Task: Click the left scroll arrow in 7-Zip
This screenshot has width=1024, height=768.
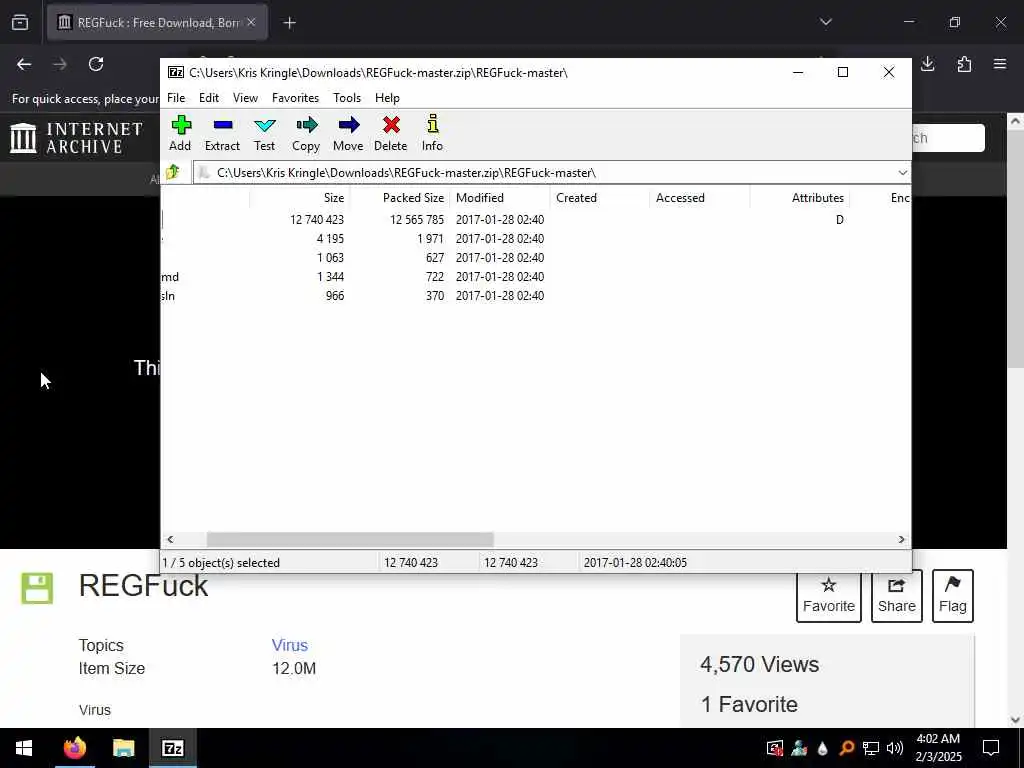Action: (170, 539)
